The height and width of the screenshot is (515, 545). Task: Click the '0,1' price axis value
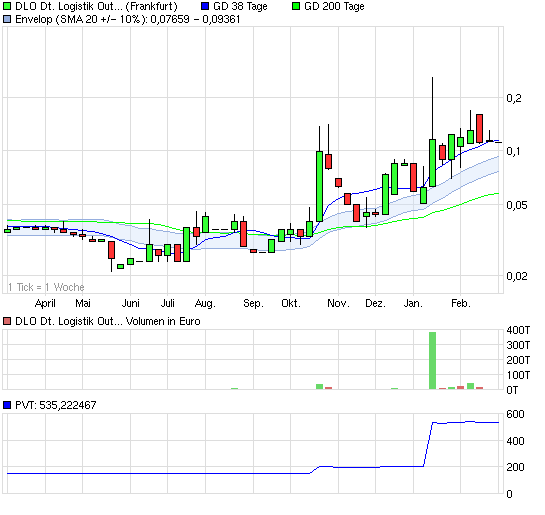(x=513, y=151)
